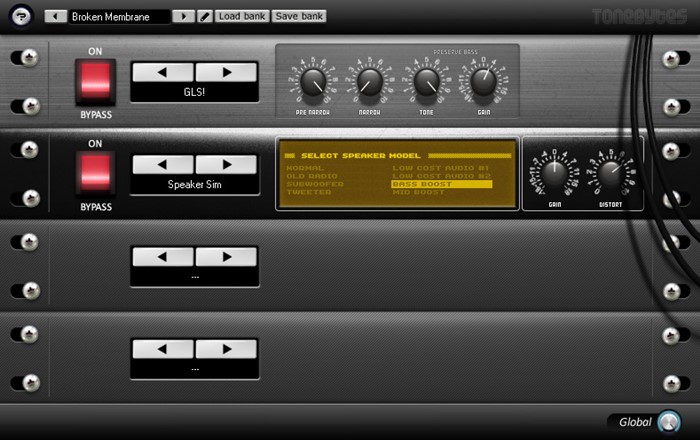
Task: Click the Distort knob on Speaker Sim
Action: (611, 175)
